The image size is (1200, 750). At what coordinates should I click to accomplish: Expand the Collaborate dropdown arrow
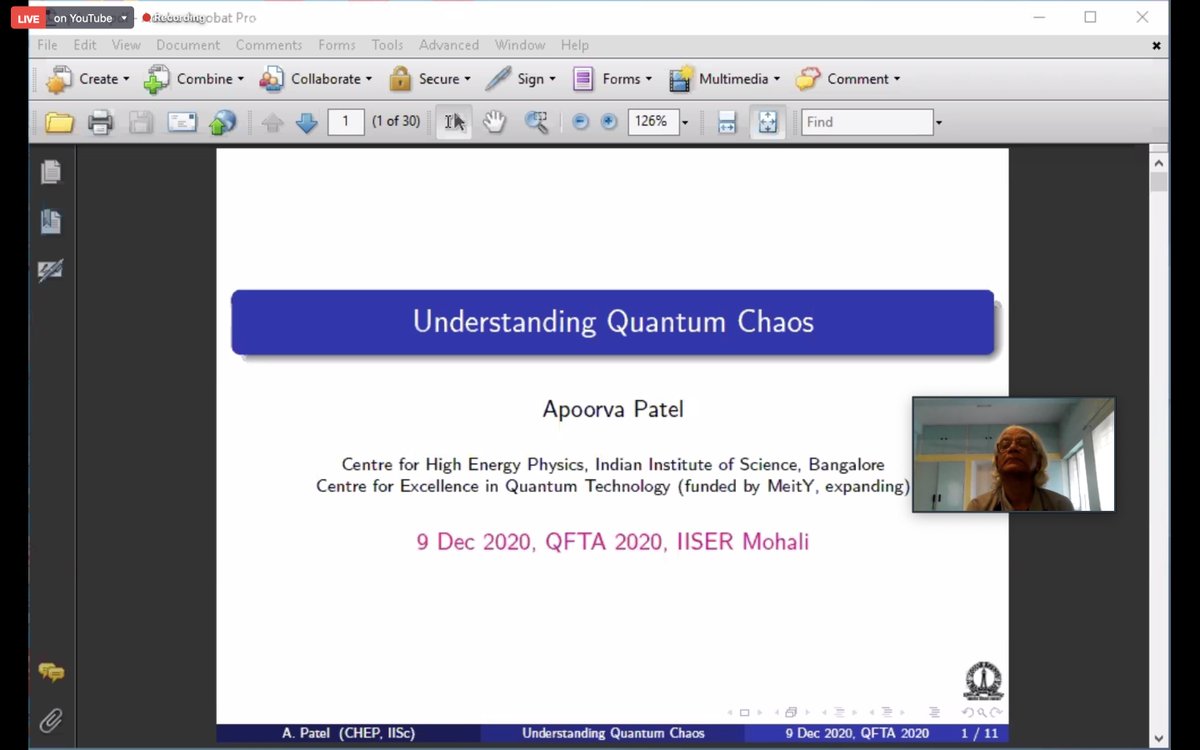coord(369,79)
